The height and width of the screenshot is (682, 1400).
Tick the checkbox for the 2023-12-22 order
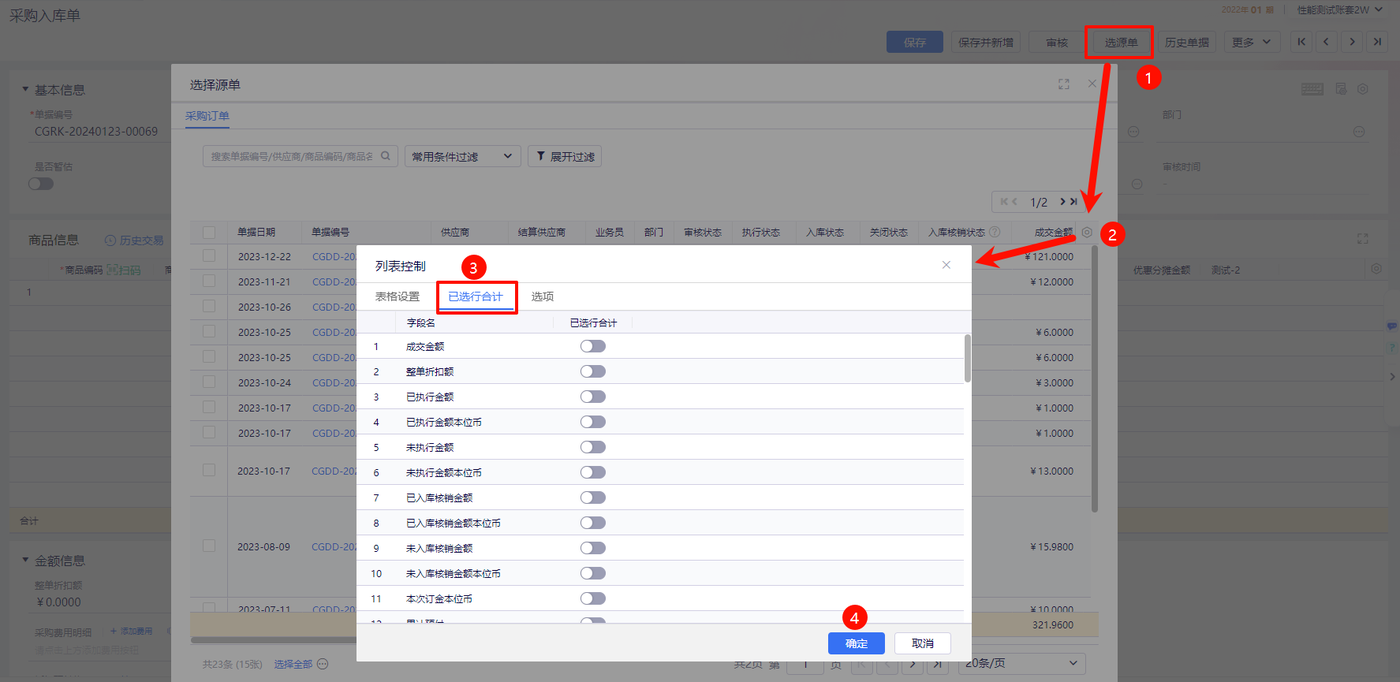click(x=209, y=256)
